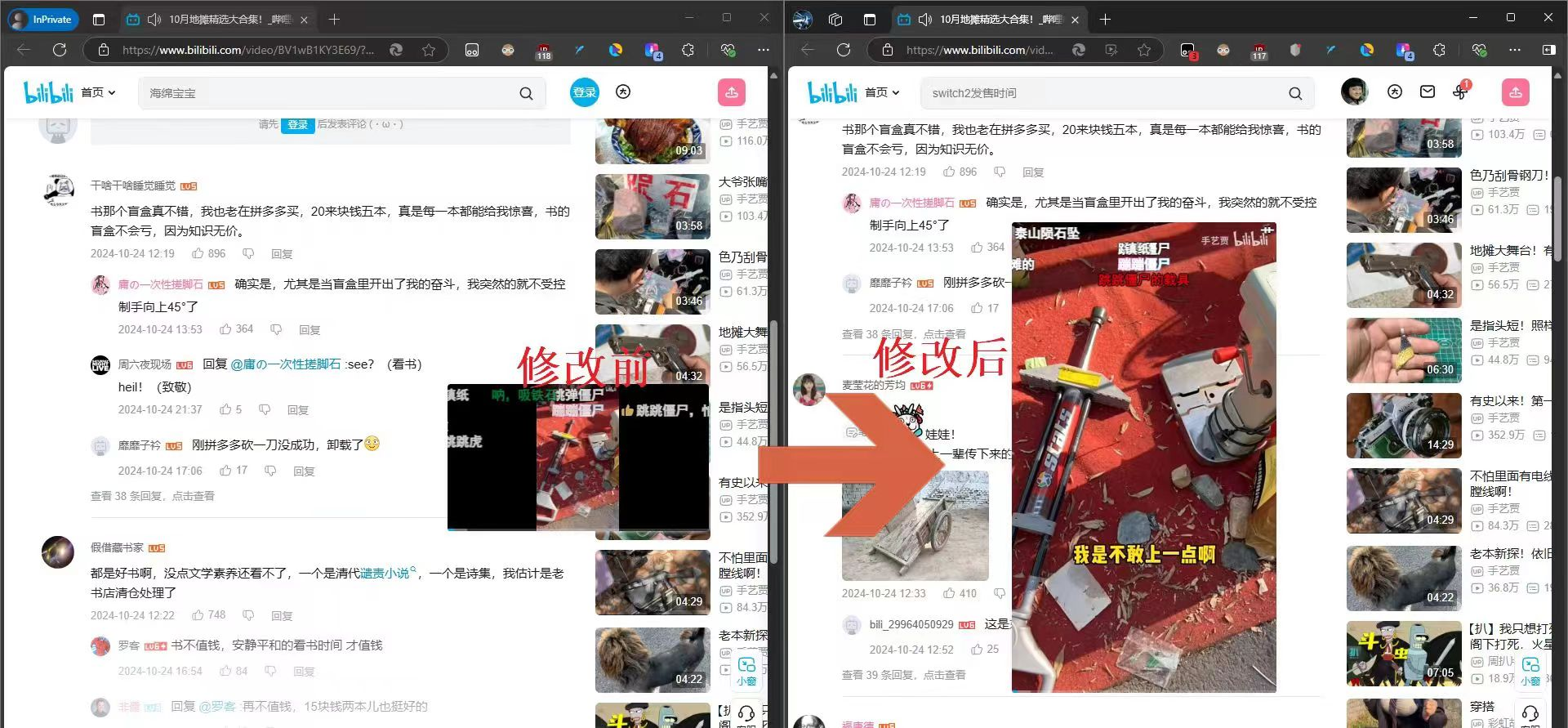Toggle Edge sidebar icon in right window

1548,50
